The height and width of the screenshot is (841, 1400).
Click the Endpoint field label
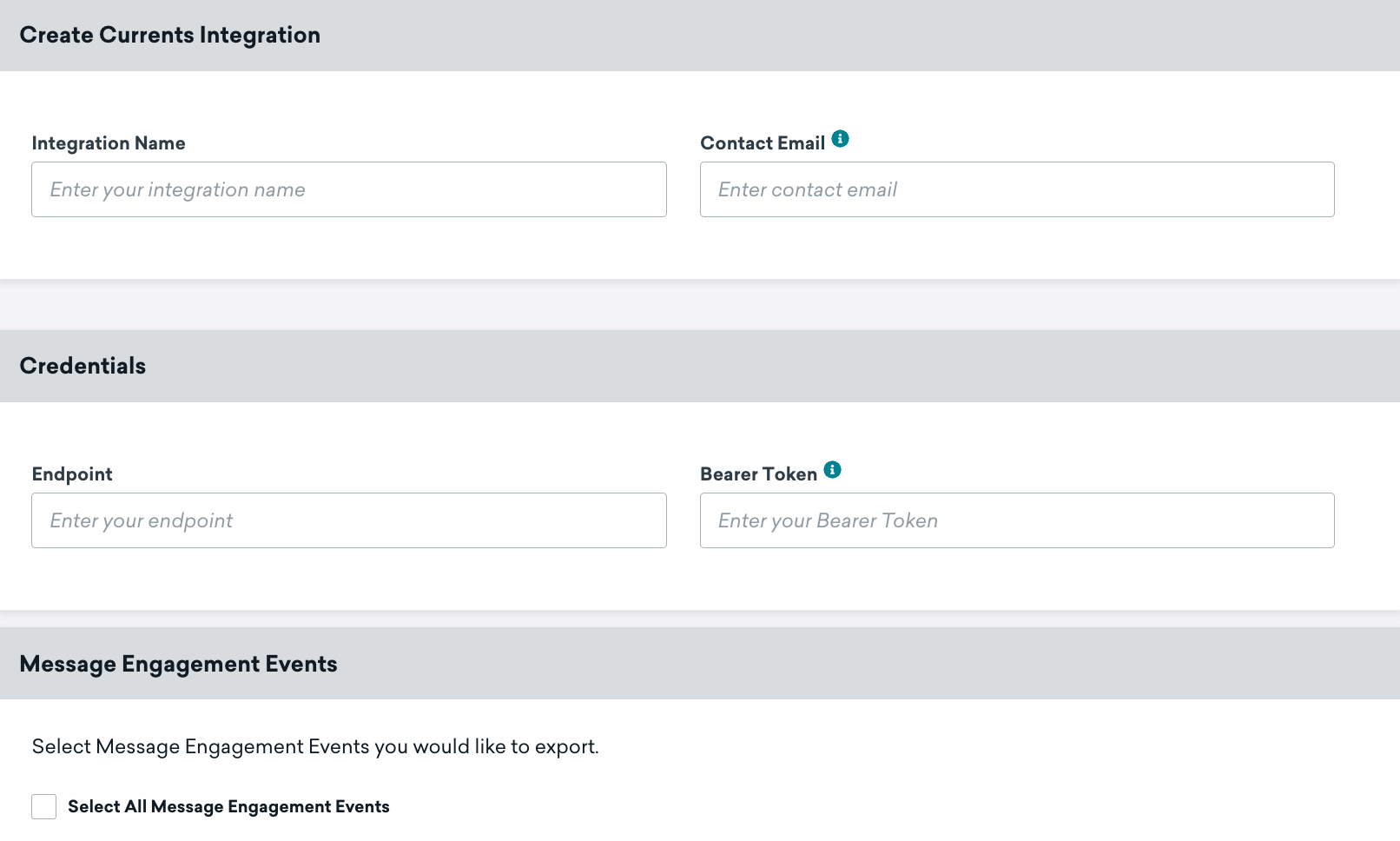click(72, 474)
